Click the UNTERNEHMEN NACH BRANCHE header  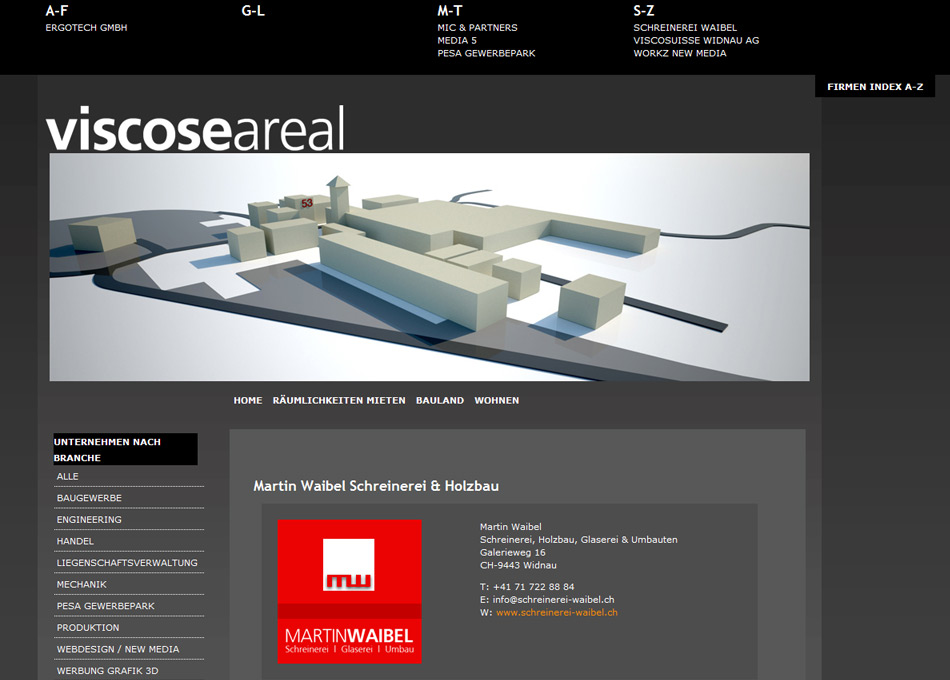[125, 449]
